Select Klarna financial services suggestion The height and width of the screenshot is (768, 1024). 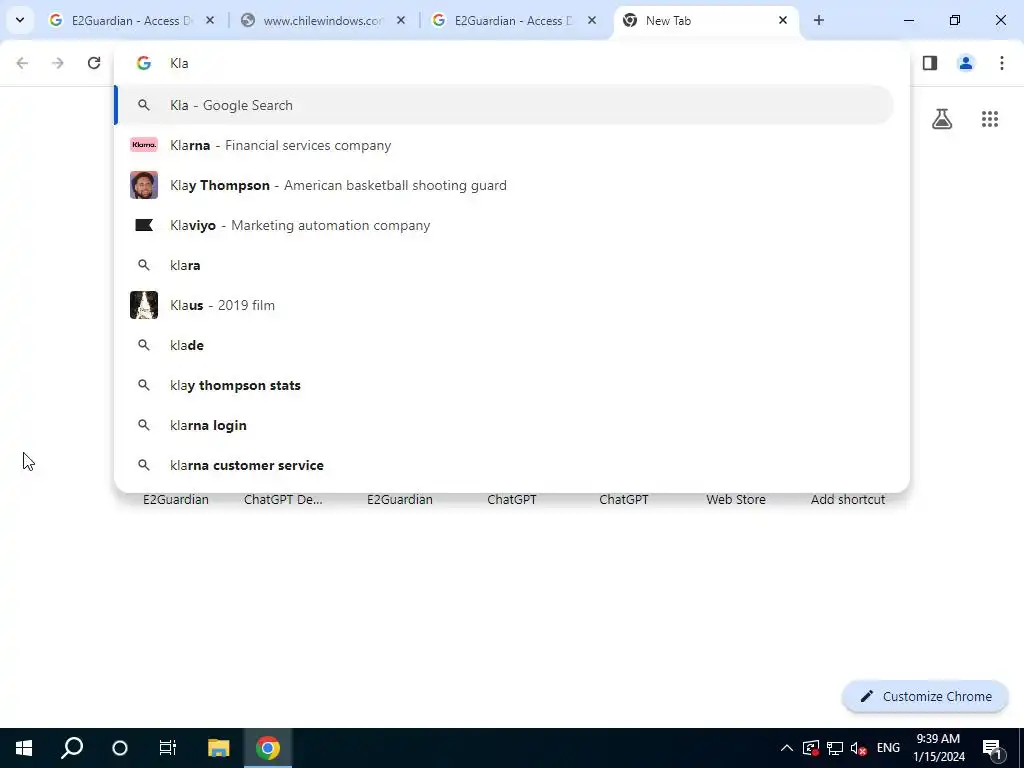pyautogui.click(x=504, y=145)
